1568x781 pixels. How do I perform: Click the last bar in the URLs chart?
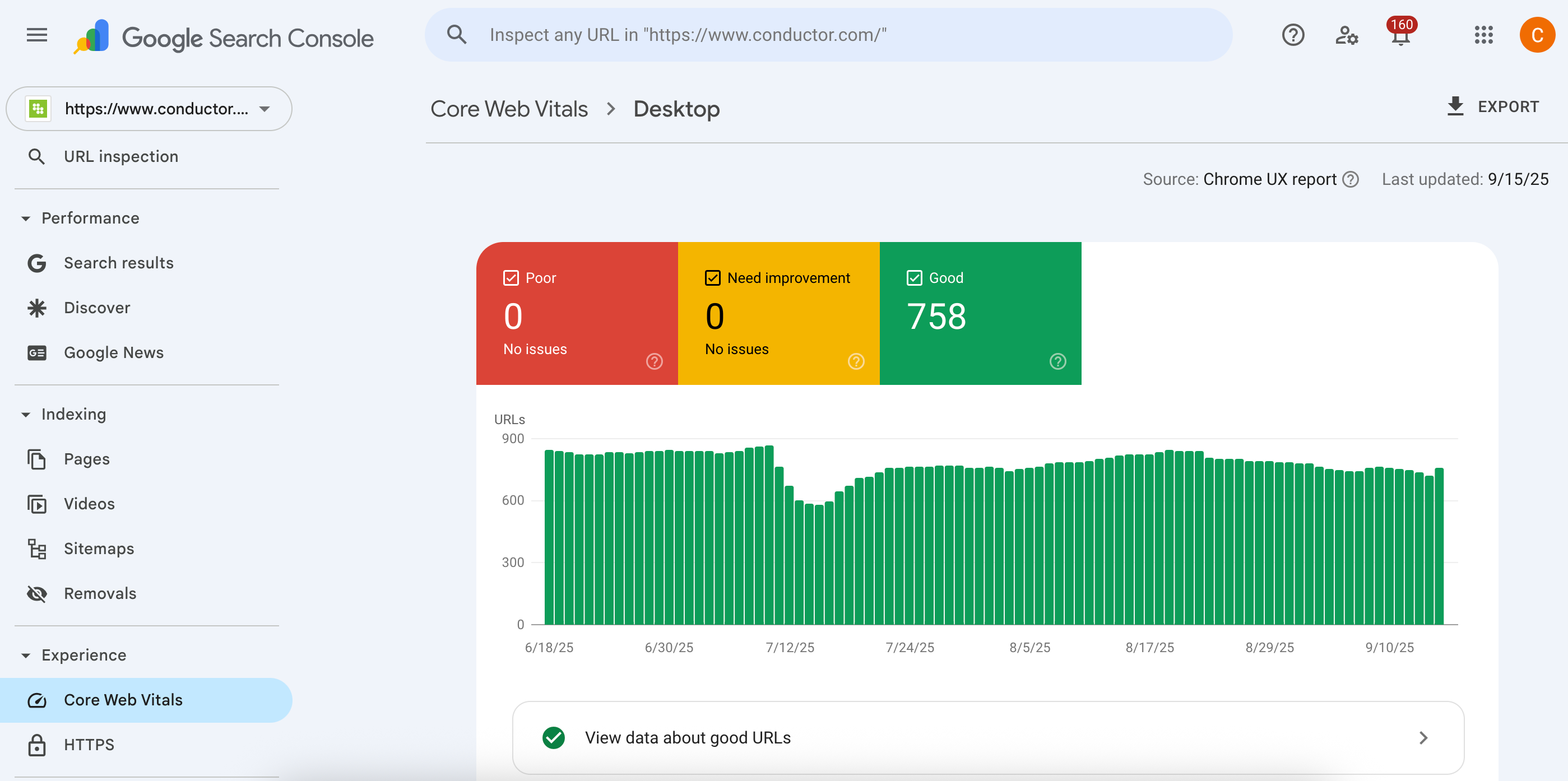(1439, 546)
